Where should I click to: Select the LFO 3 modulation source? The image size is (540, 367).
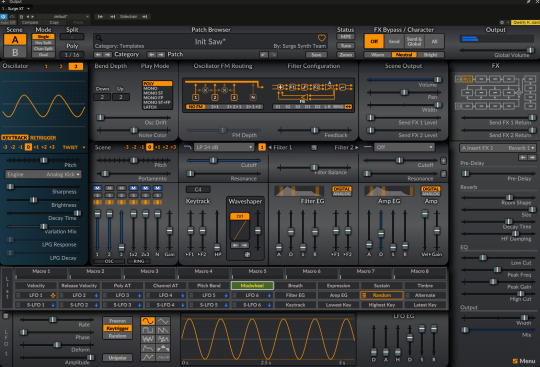coord(122,295)
